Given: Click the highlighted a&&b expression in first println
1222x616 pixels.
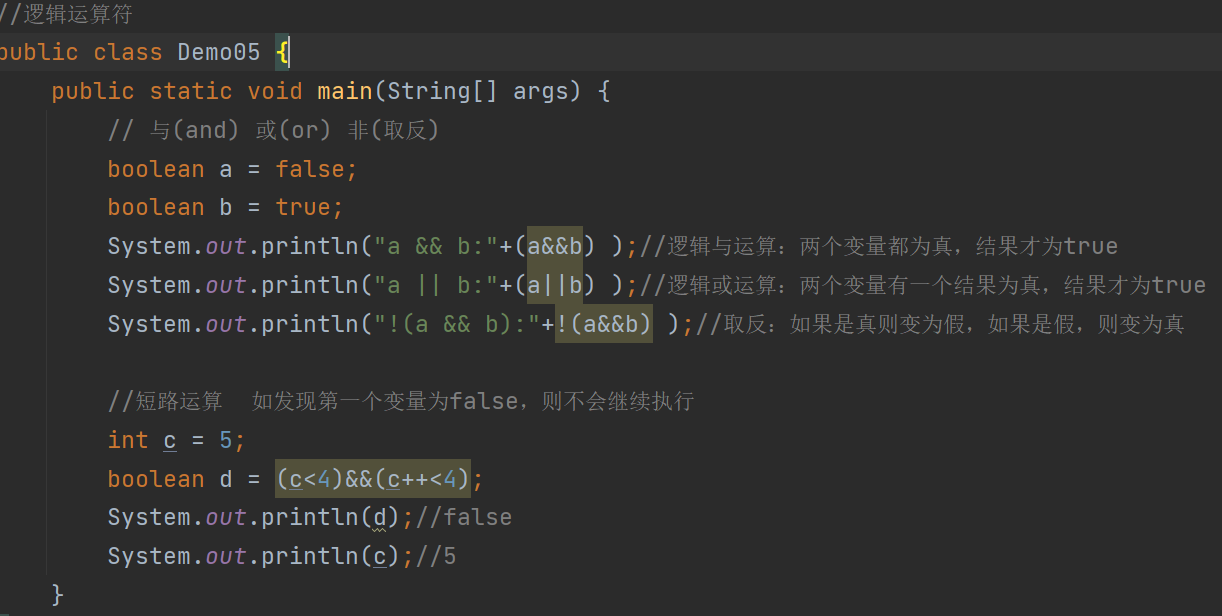Looking at the screenshot, I should (561, 246).
